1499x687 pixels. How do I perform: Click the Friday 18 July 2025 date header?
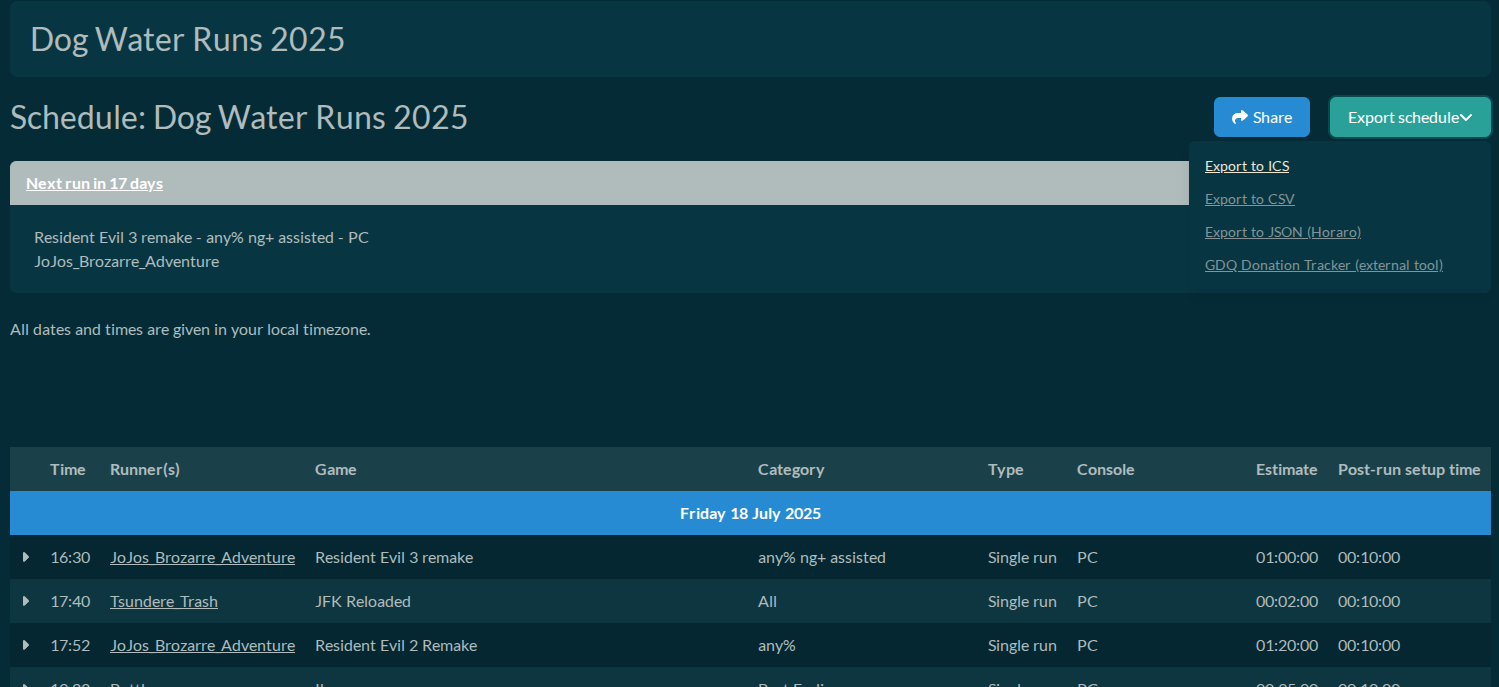point(750,513)
